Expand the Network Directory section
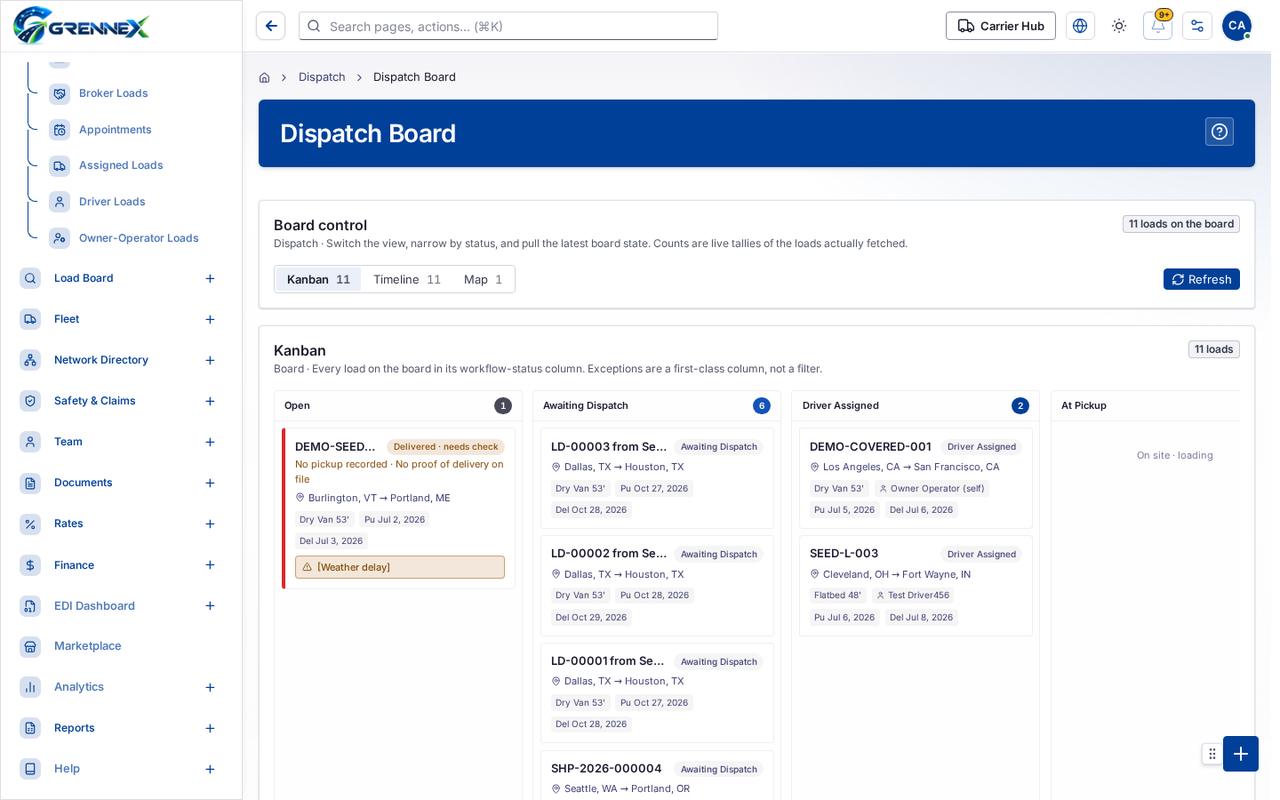Viewport: 1280px width, 800px height. (210, 360)
